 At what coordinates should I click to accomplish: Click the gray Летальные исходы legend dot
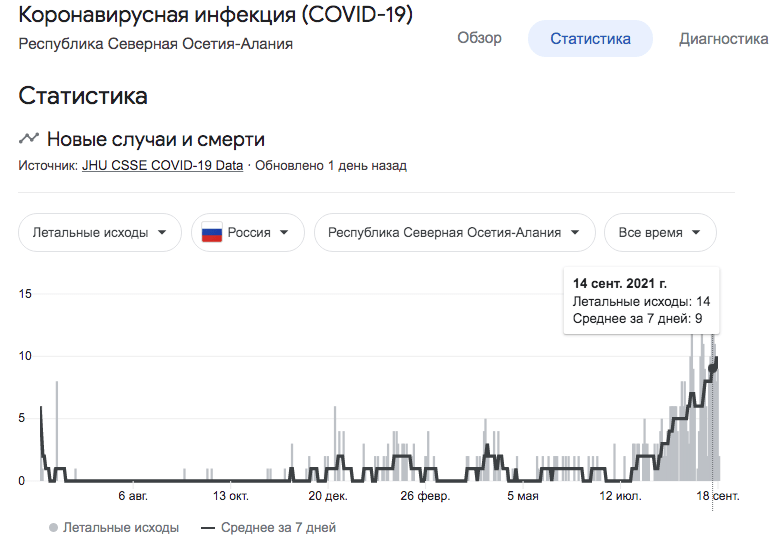(x=52, y=527)
